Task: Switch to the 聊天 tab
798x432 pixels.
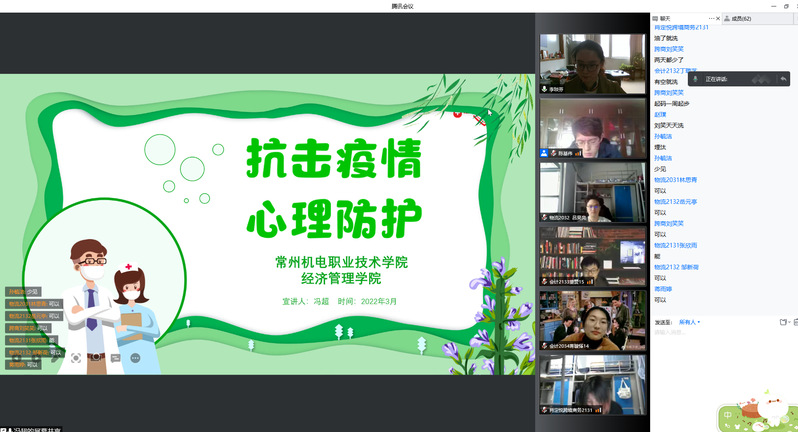Action: [665, 18]
